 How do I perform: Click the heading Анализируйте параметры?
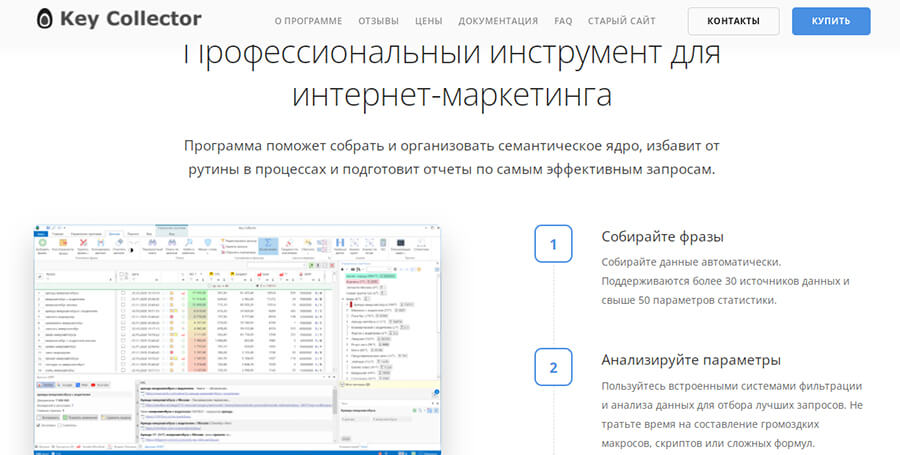[x=691, y=360]
